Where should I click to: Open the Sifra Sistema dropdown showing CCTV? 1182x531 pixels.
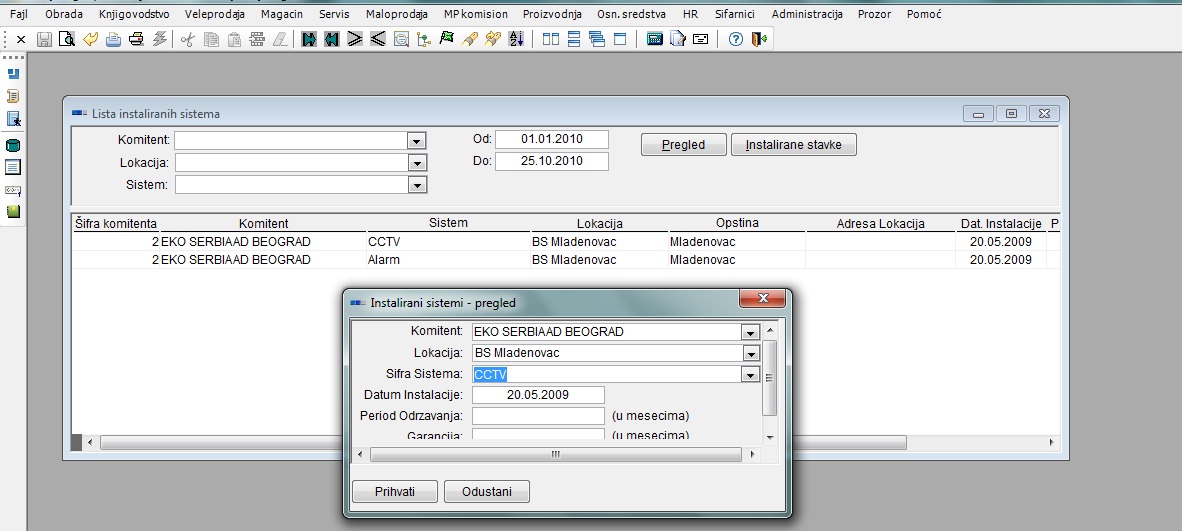tap(750, 374)
